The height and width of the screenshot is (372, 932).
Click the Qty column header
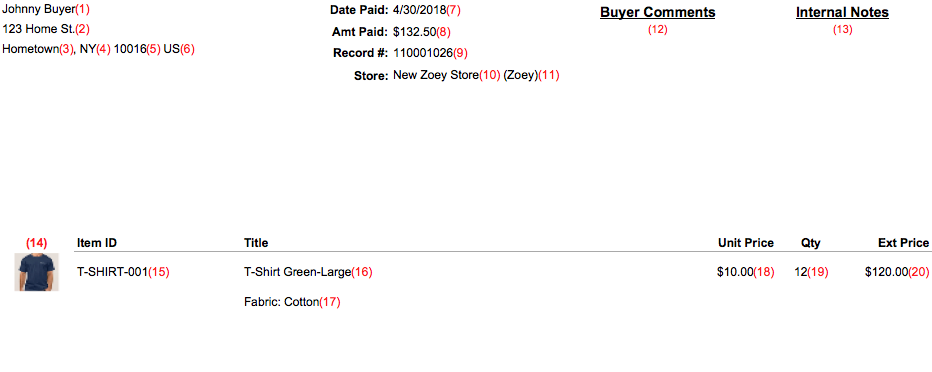(x=811, y=242)
